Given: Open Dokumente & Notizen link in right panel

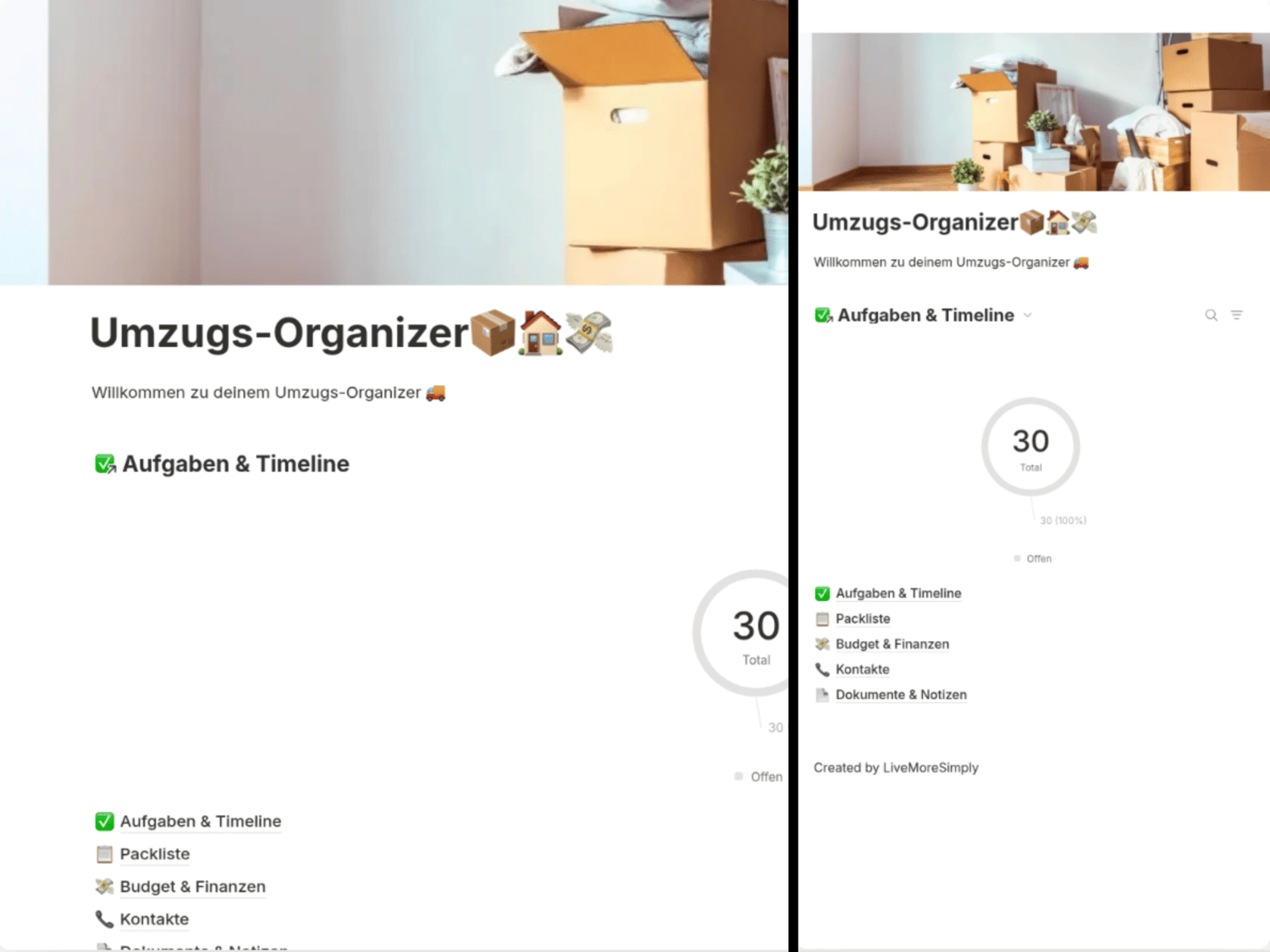Looking at the screenshot, I should [901, 695].
